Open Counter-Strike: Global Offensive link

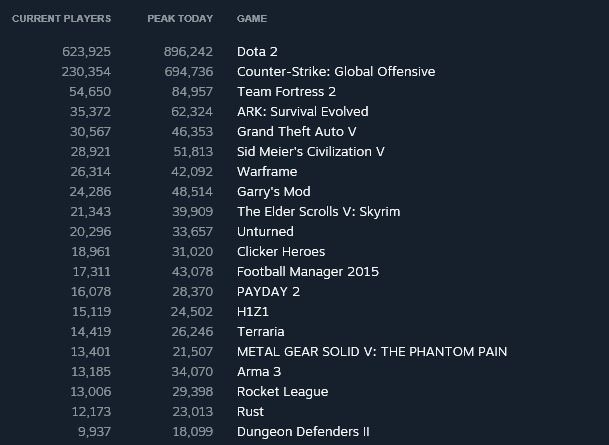point(336,72)
